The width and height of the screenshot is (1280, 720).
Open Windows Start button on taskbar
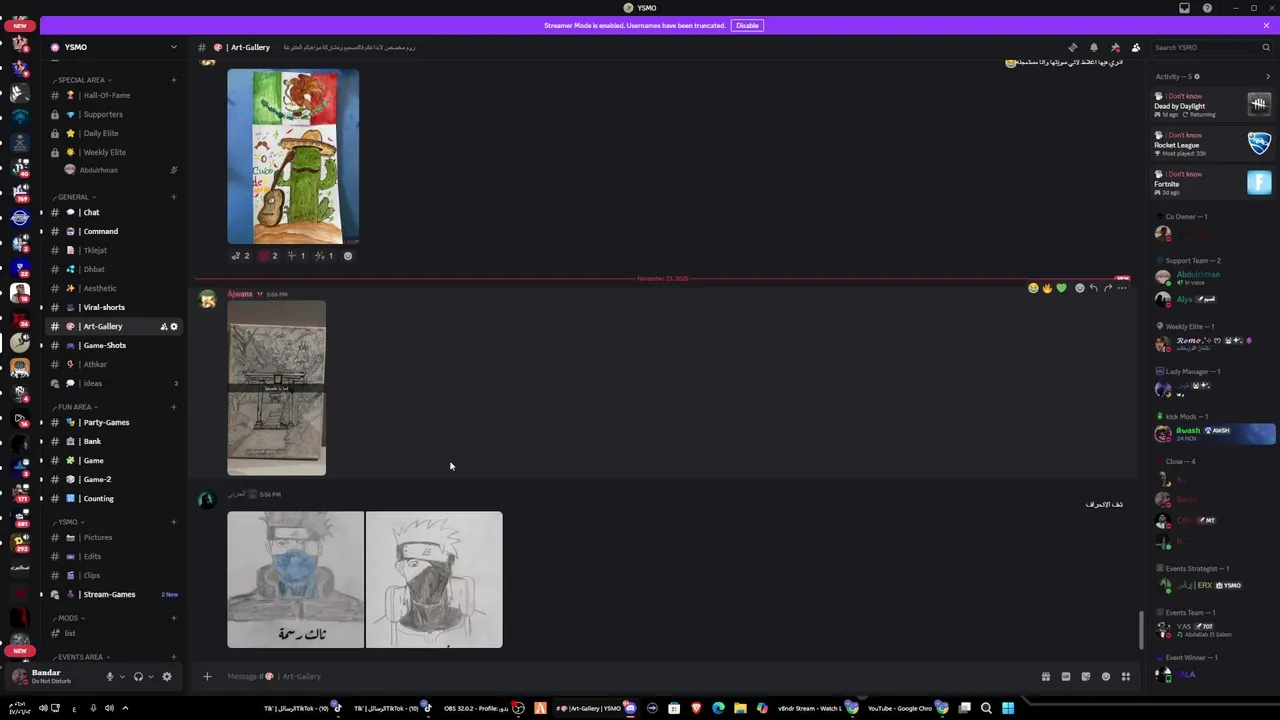click(1008, 708)
